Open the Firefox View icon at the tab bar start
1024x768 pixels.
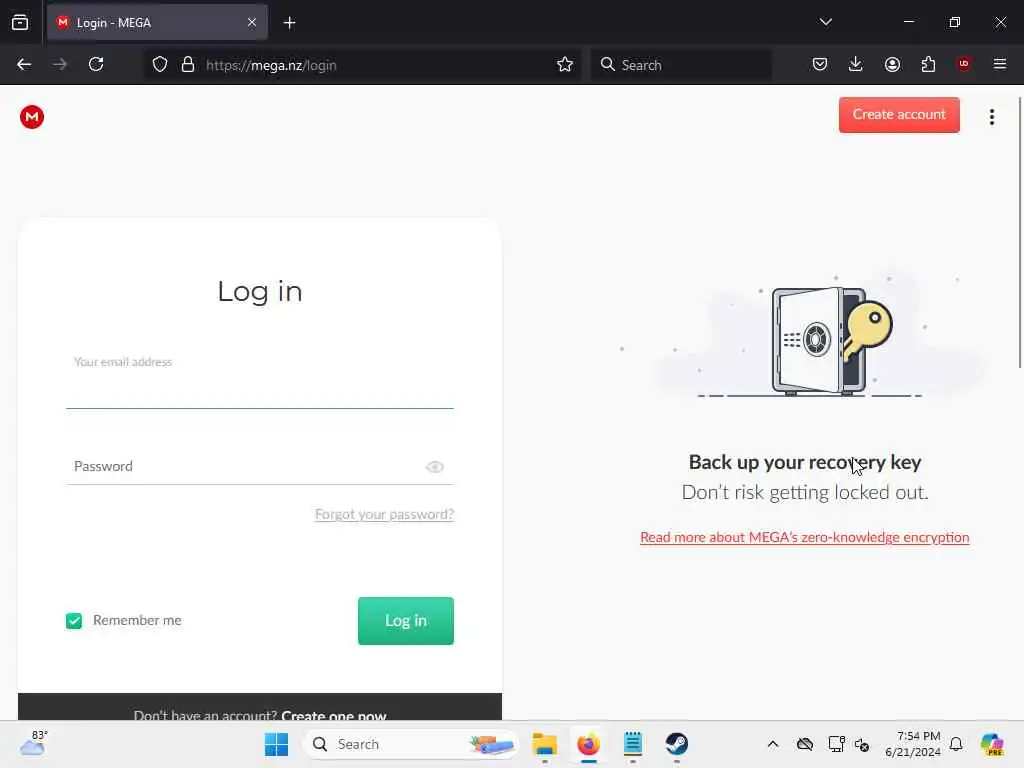click(x=20, y=22)
